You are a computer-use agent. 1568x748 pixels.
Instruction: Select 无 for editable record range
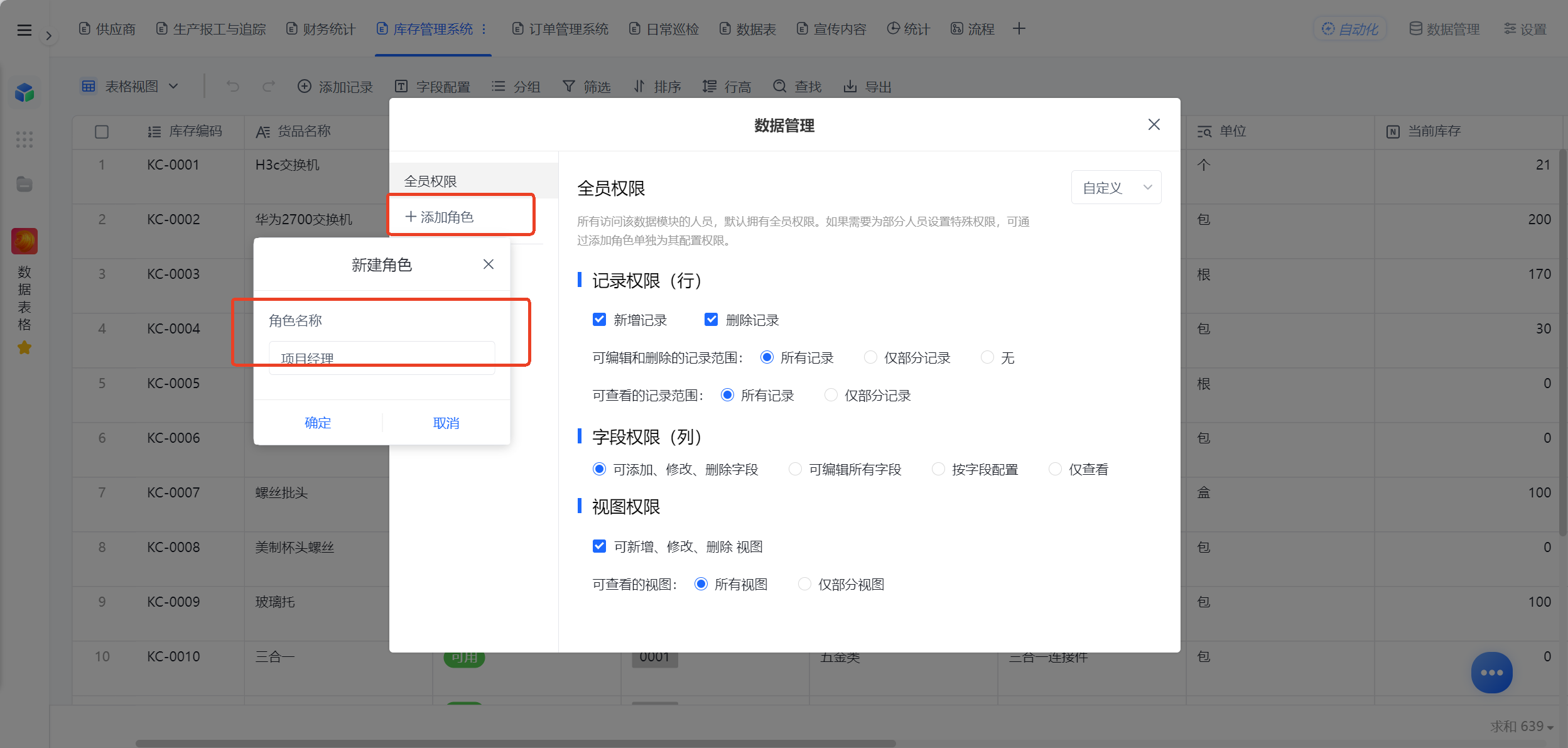(987, 357)
